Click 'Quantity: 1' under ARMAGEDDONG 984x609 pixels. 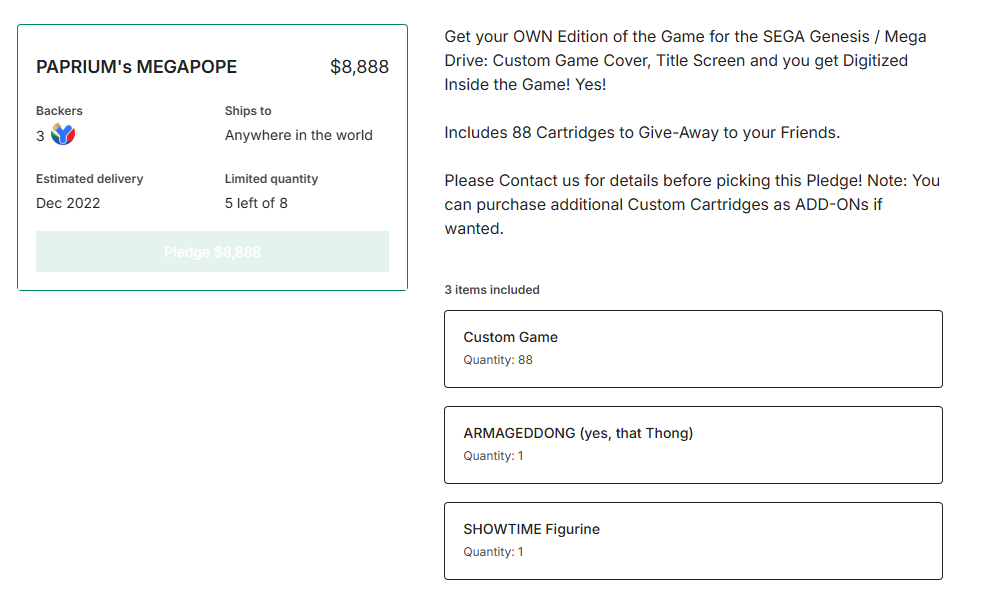[x=493, y=456]
